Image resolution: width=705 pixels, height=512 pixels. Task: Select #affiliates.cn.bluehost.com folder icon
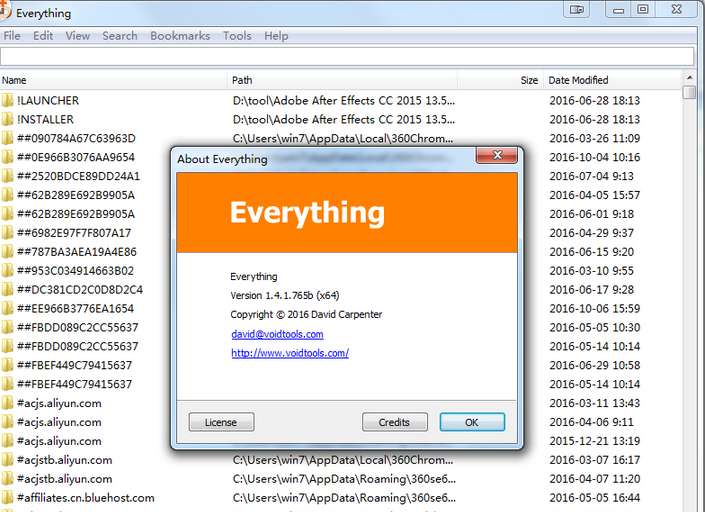pyautogui.click(x=7, y=498)
